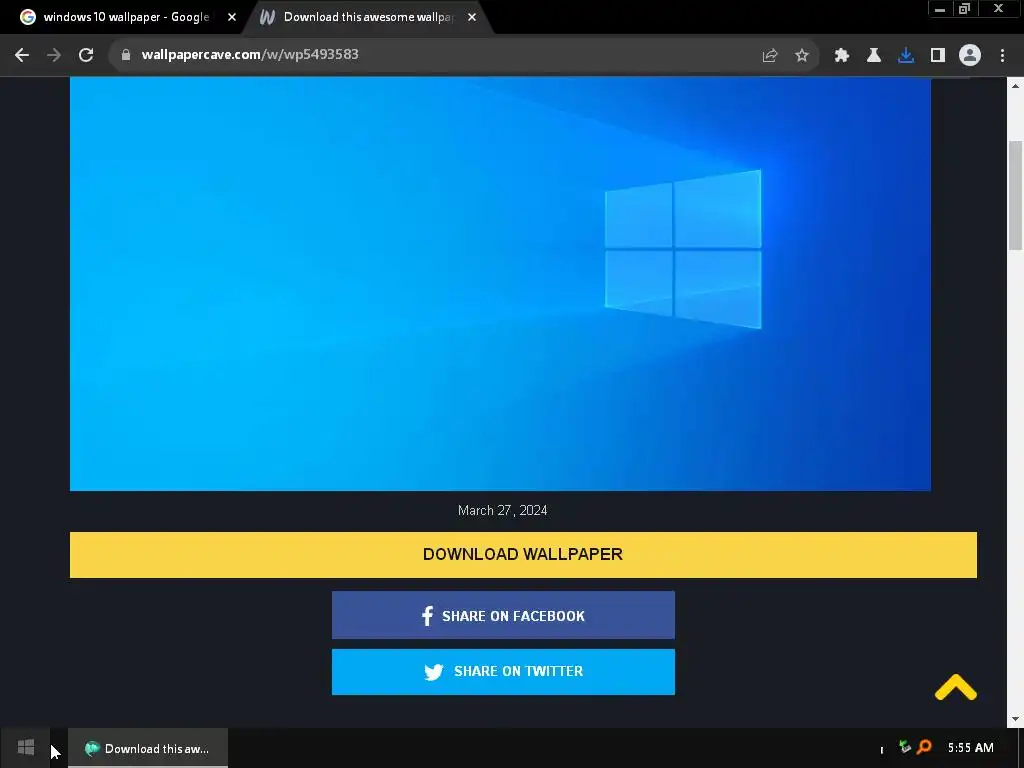Reload the wallpapercave page
This screenshot has width=1024, height=768.
pos(86,55)
